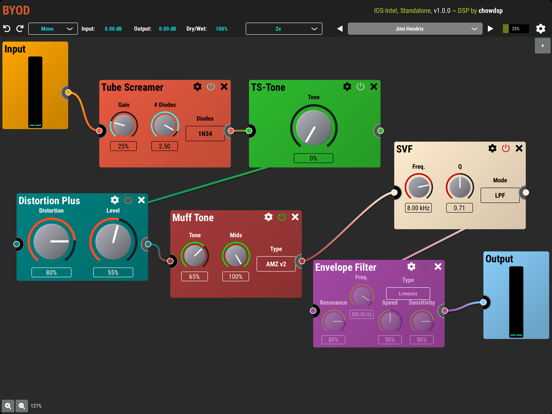Click the CPU usage meter
The height and width of the screenshot is (414, 552).
click(x=516, y=29)
